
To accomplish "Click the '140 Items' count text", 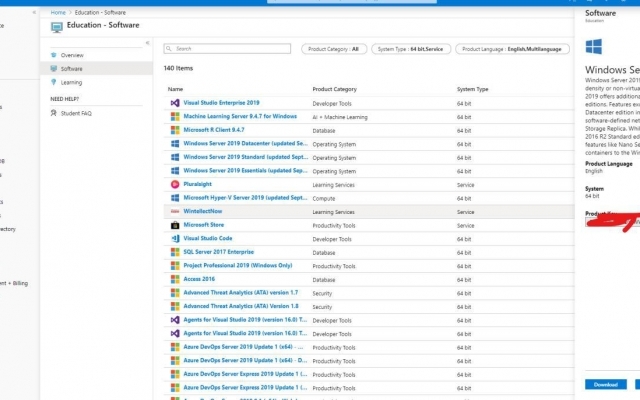I will coord(178,68).
